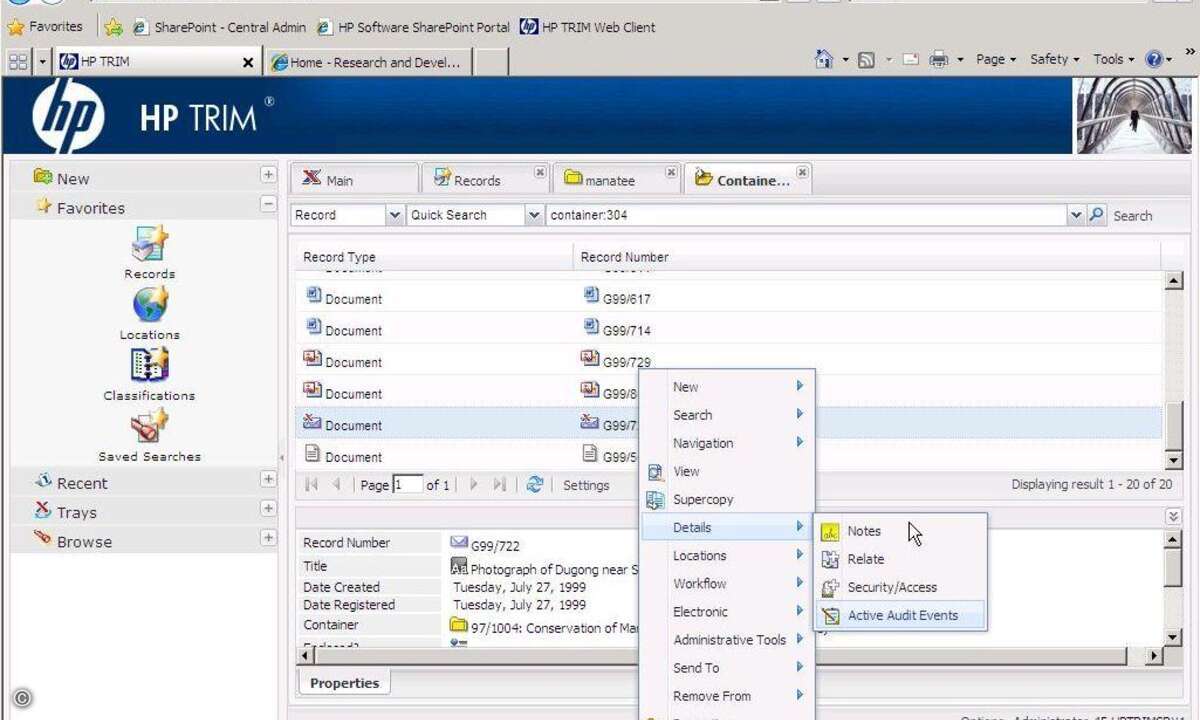1200x720 pixels.
Task: Click Add to Favorites star icon
Action: (x=114, y=28)
